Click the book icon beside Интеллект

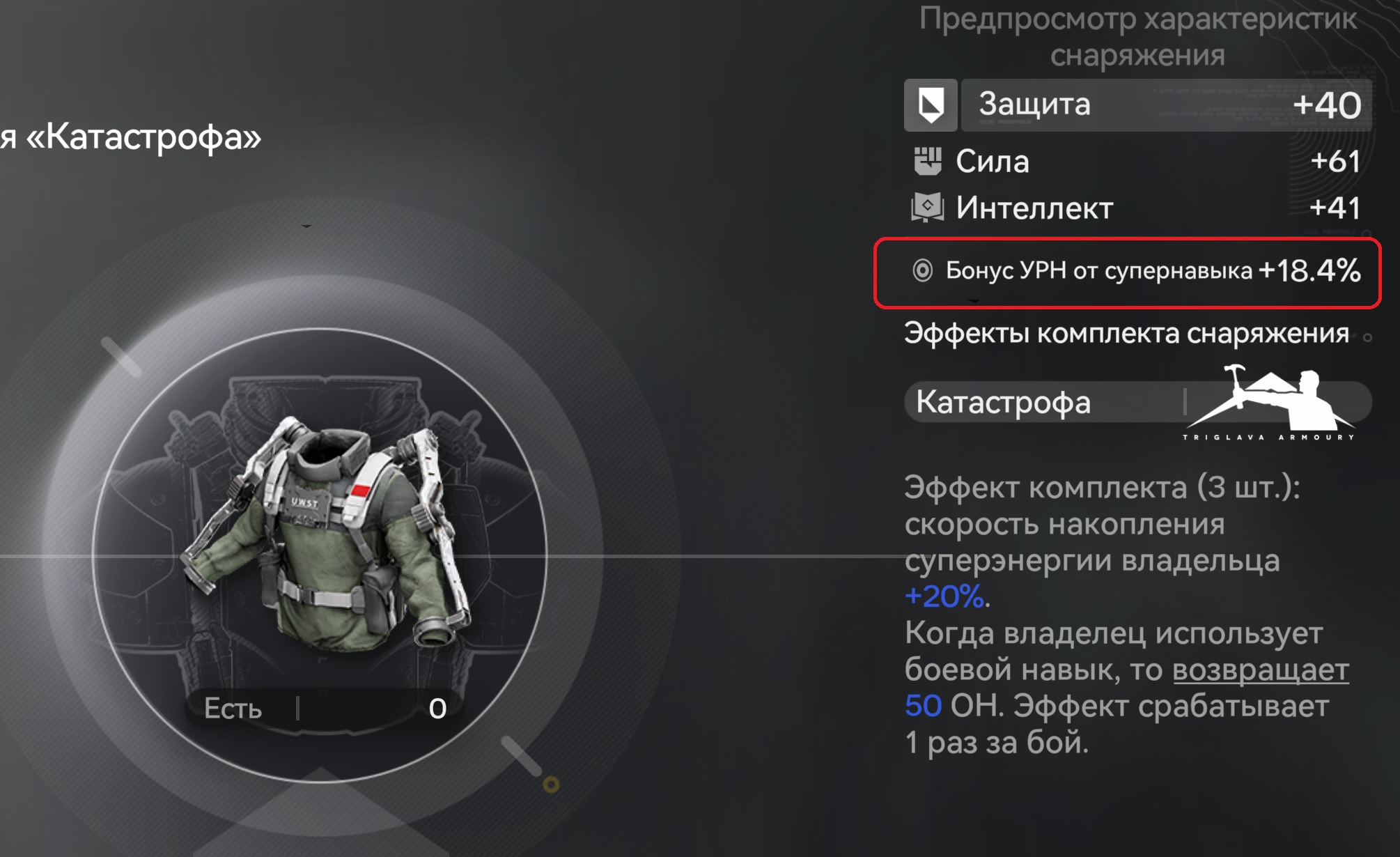point(927,208)
